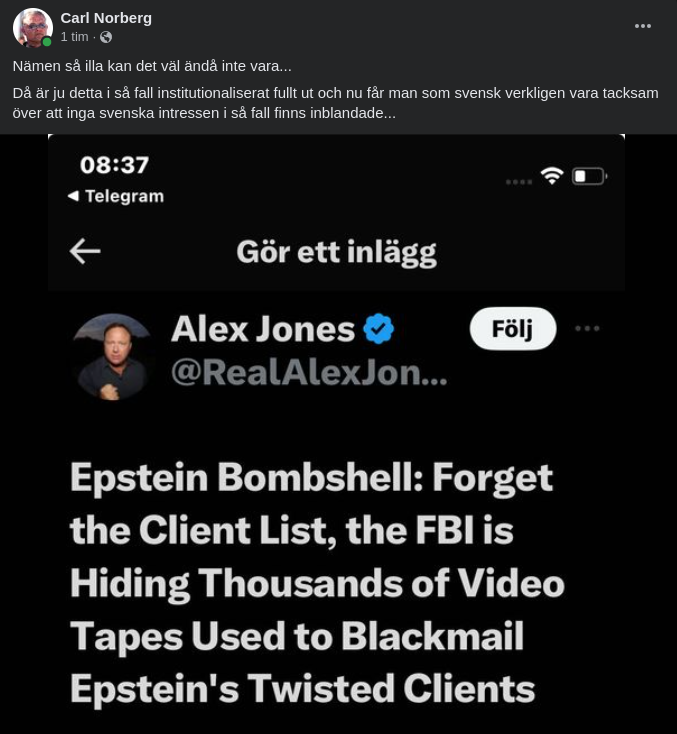Click the @RealAlexJon... handle

click(309, 373)
